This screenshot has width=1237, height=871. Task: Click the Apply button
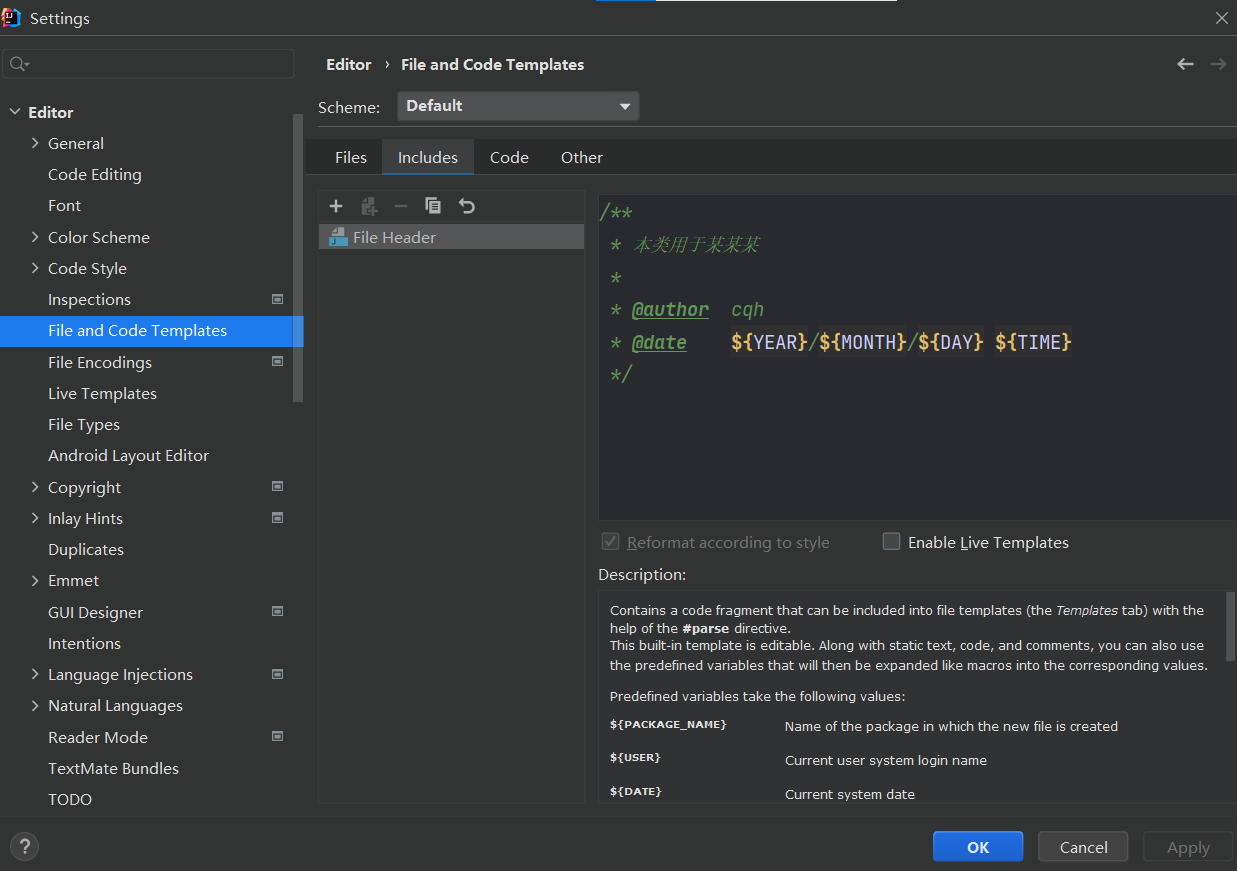coord(1188,847)
